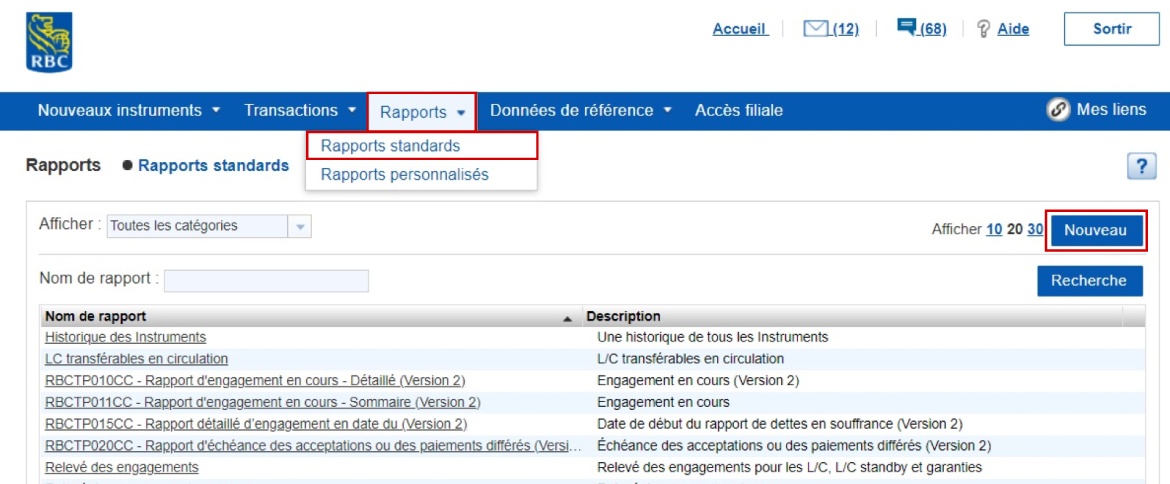
Task: Click the blue help question mark button
Action: [1141, 167]
